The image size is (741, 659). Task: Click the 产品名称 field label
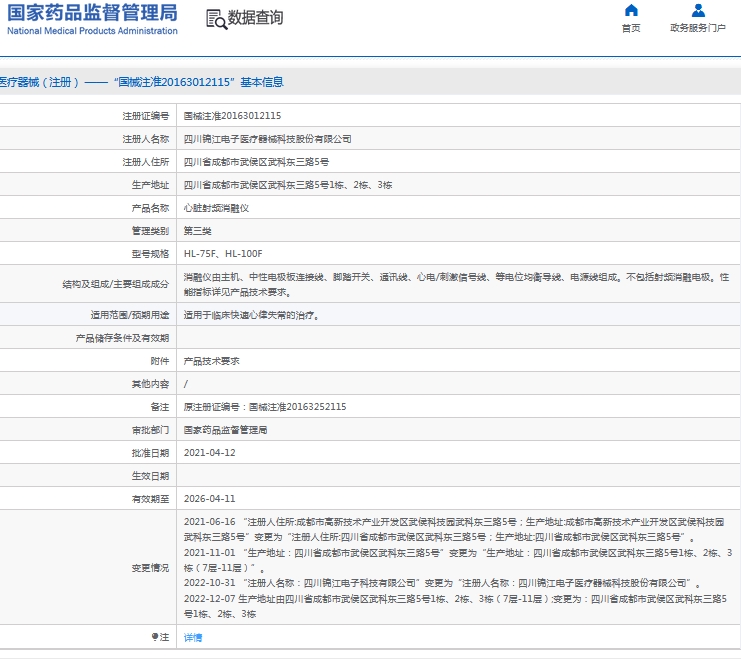click(150, 208)
